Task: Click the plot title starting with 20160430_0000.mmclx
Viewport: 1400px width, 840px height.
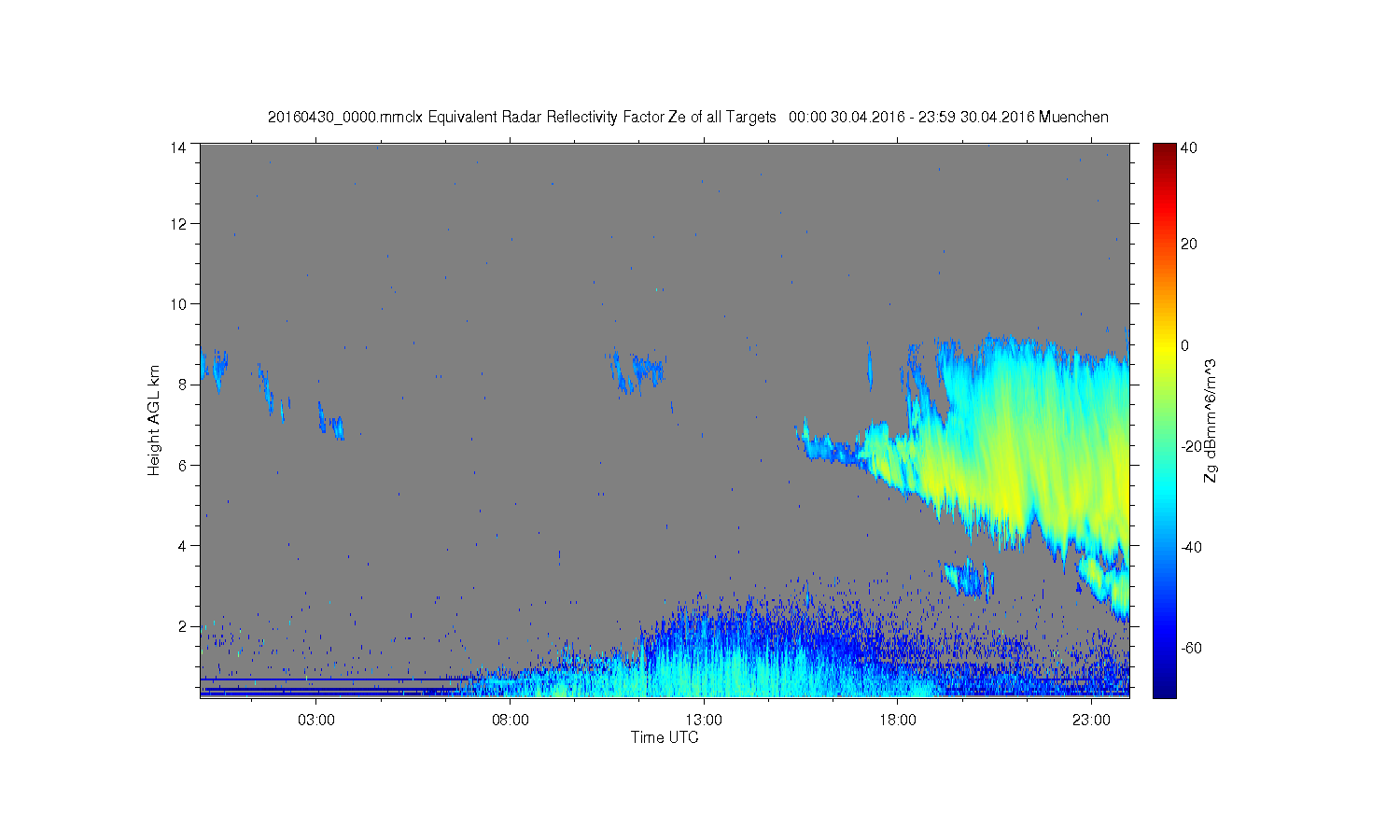Action: [688, 117]
